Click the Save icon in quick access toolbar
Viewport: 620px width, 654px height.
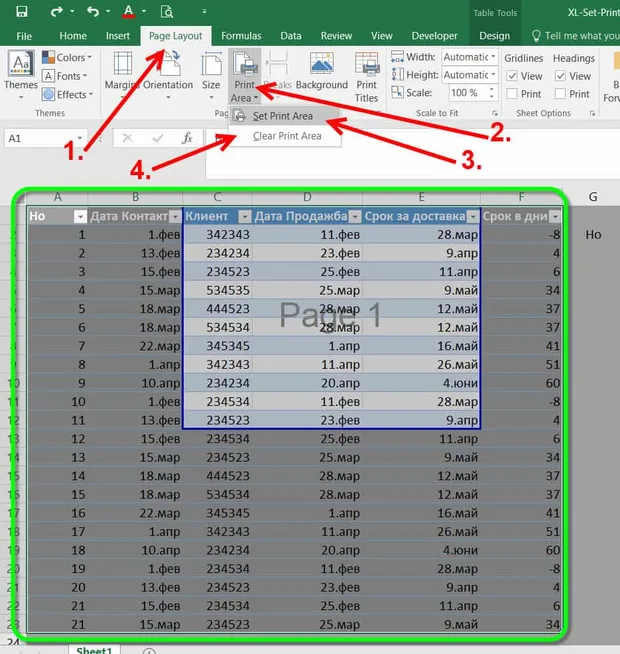coord(21,11)
